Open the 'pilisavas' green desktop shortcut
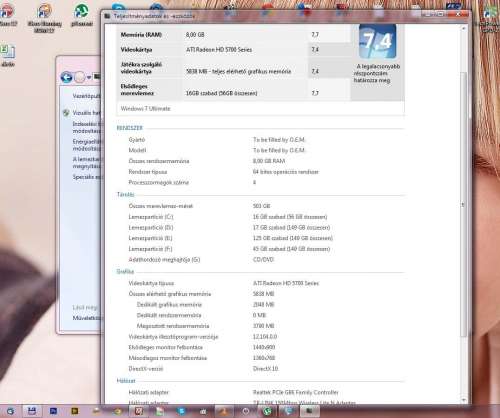Image resolution: width=500 pixels, height=418 pixels. click(x=81, y=15)
